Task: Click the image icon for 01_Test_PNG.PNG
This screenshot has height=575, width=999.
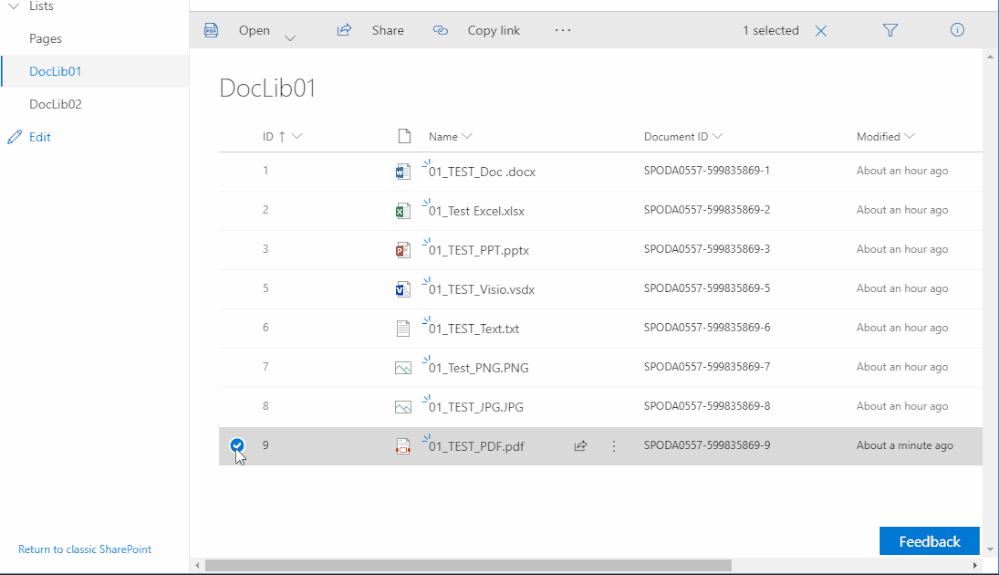Action: (x=403, y=368)
